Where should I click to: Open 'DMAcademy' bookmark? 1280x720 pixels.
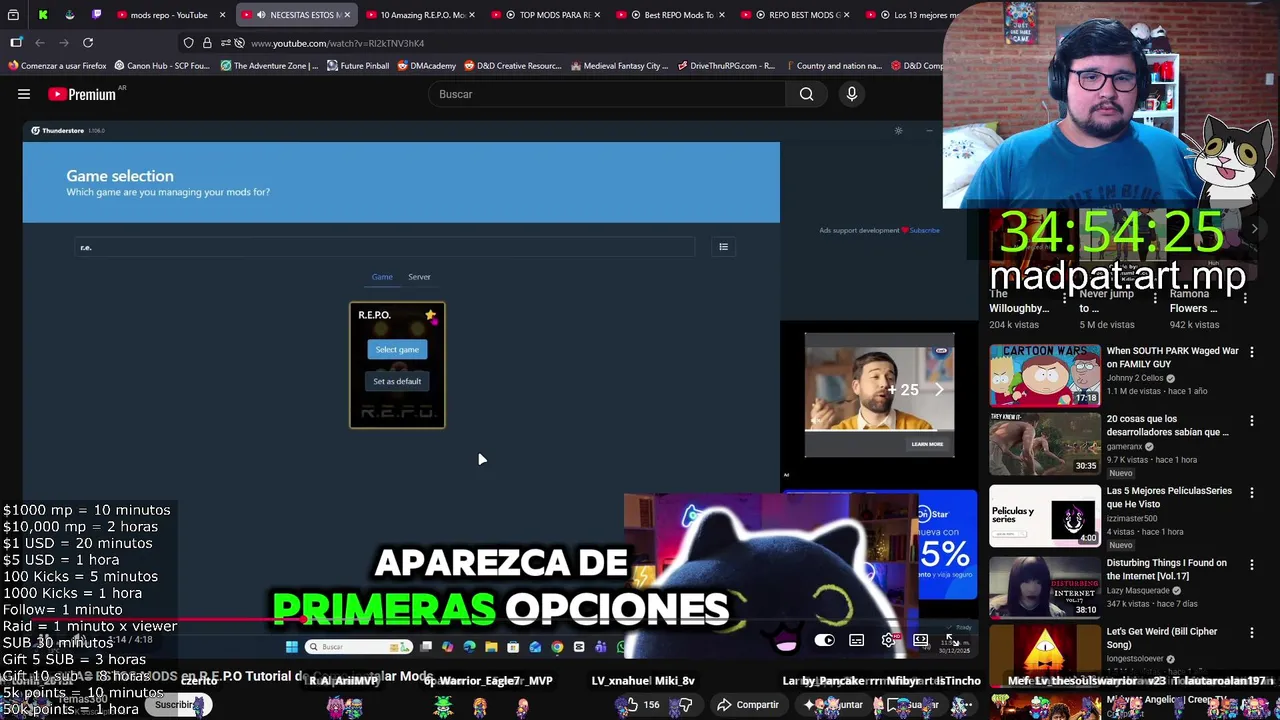pyautogui.click(x=426, y=66)
